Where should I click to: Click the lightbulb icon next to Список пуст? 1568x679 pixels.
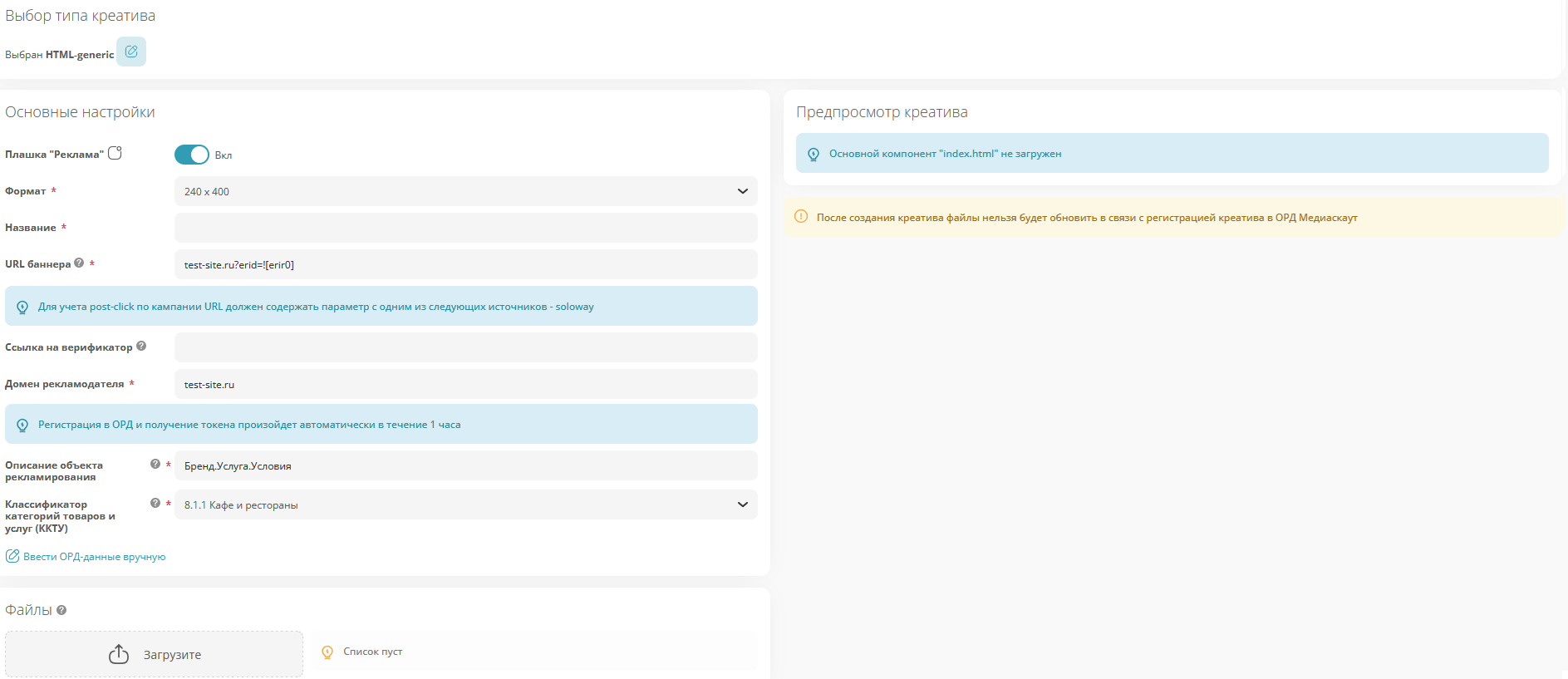(327, 652)
